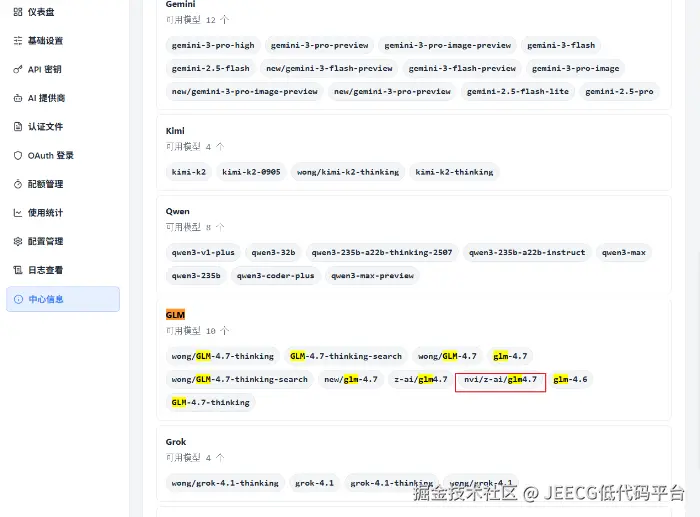Click the basic settings sliders icon
Viewport: 700px width, 517px height.
click(x=18, y=41)
